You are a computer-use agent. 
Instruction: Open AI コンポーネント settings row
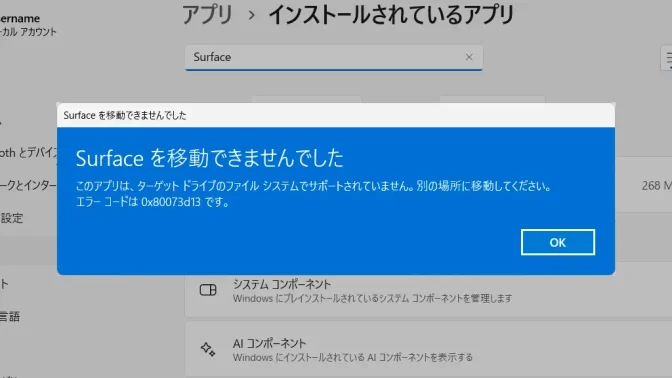428,349
